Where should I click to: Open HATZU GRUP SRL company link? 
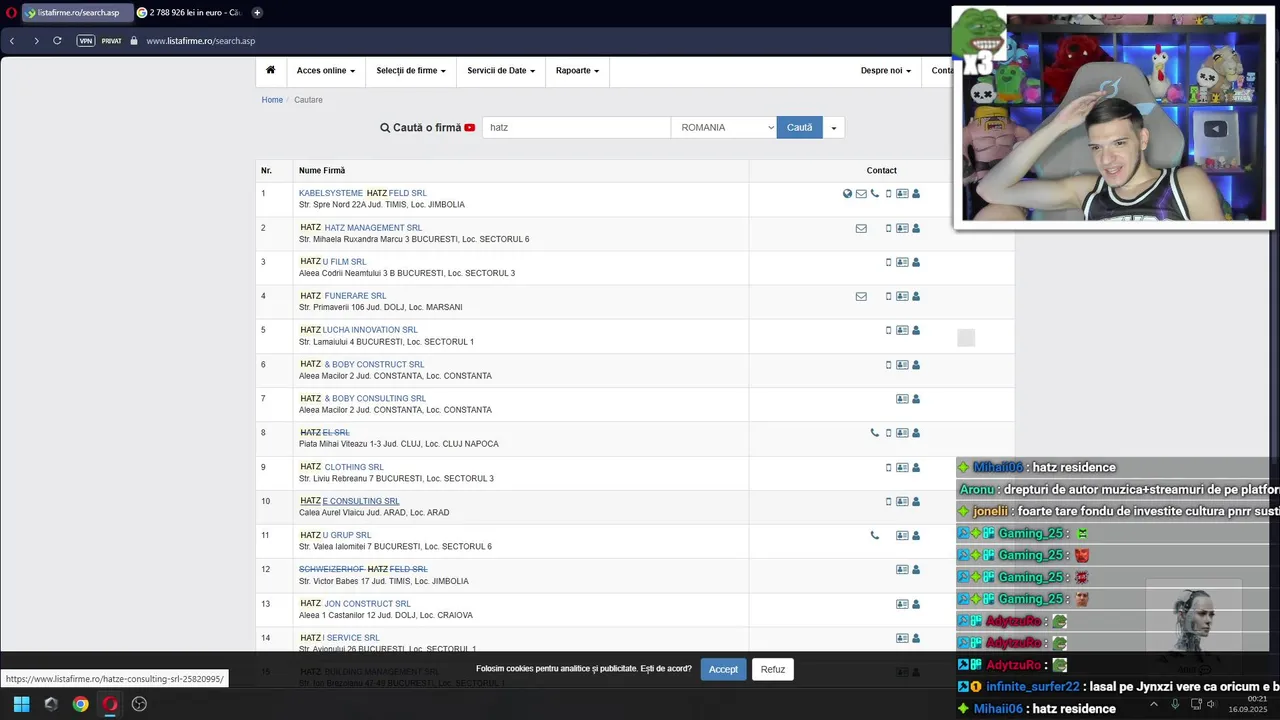point(336,535)
